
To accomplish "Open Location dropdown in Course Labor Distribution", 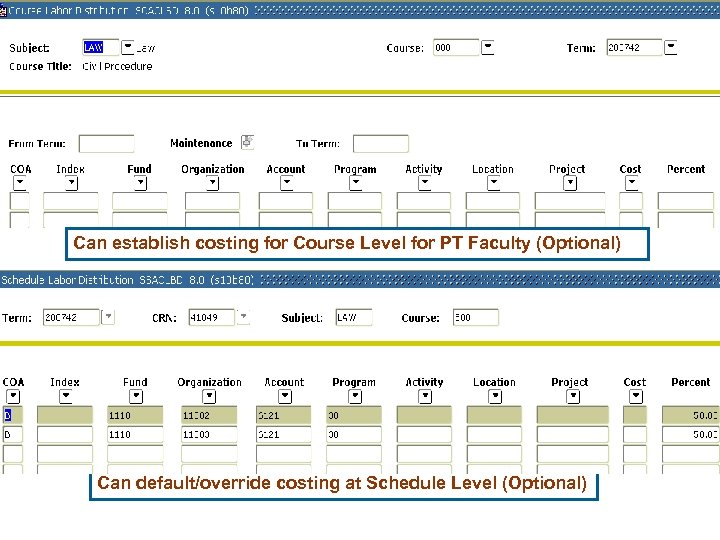I will 494,183.
